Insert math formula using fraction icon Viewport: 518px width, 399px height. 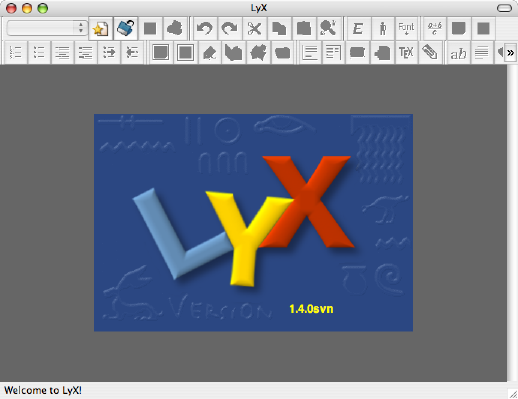tap(435, 28)
